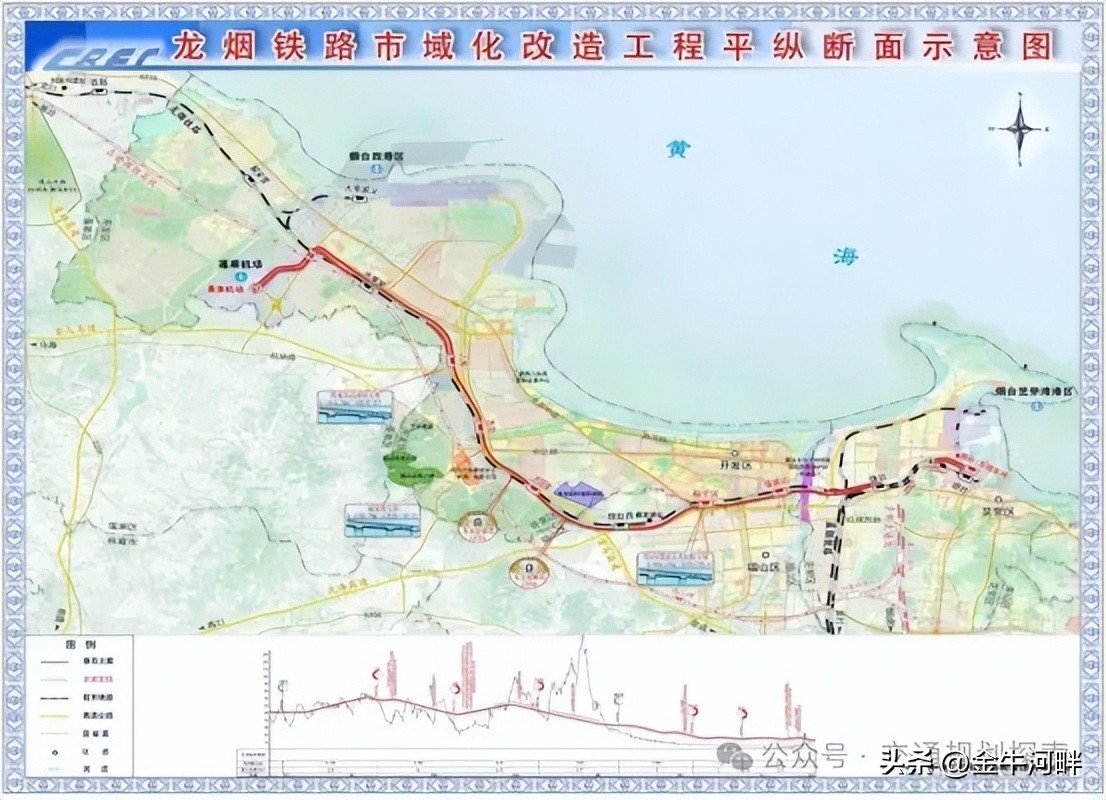Viewport: 1106px width, 800px height.
Task: Click the 福山区 district circle marker
Action: [764, 553]
